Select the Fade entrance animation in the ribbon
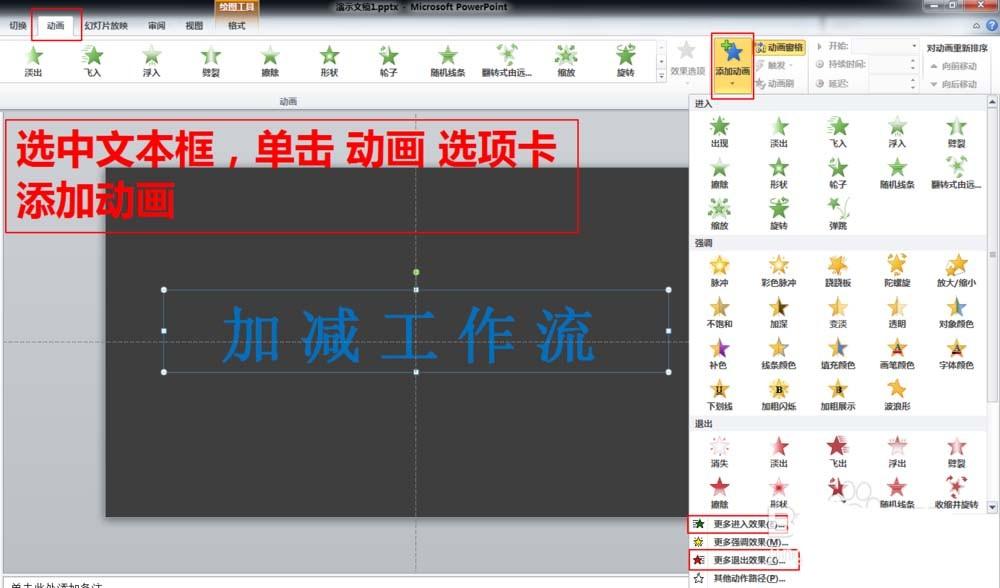 coord(35,60)
